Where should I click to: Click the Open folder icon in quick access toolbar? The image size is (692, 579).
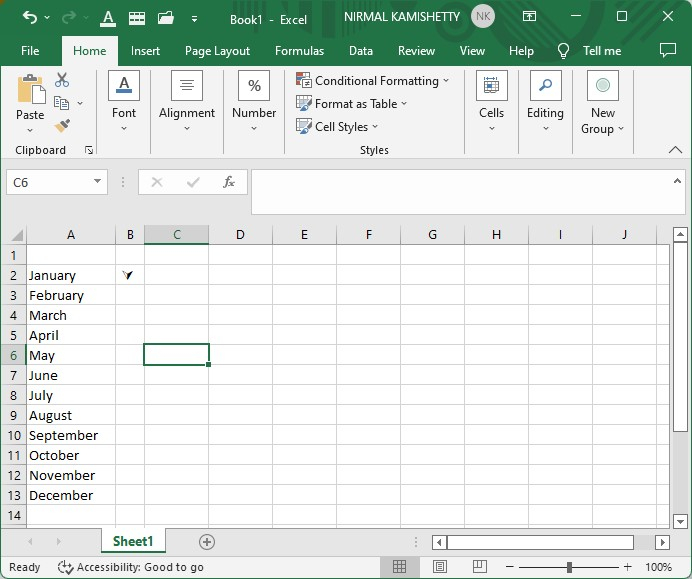click(x=166, y=18)
